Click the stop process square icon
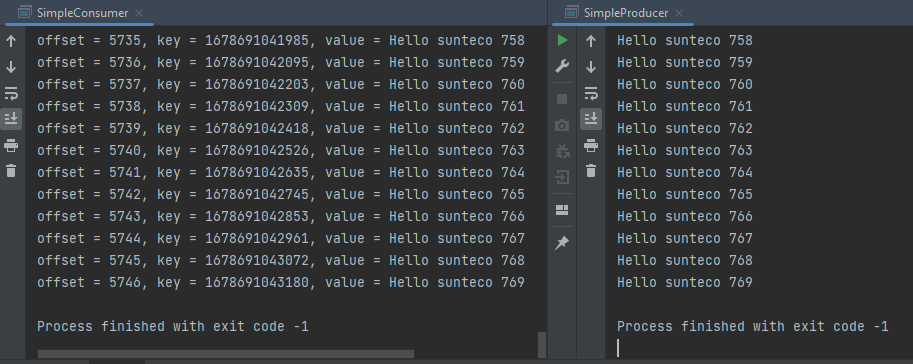This screenshot has height=364, width=913. pyautogui.click(x=562, y=99)
